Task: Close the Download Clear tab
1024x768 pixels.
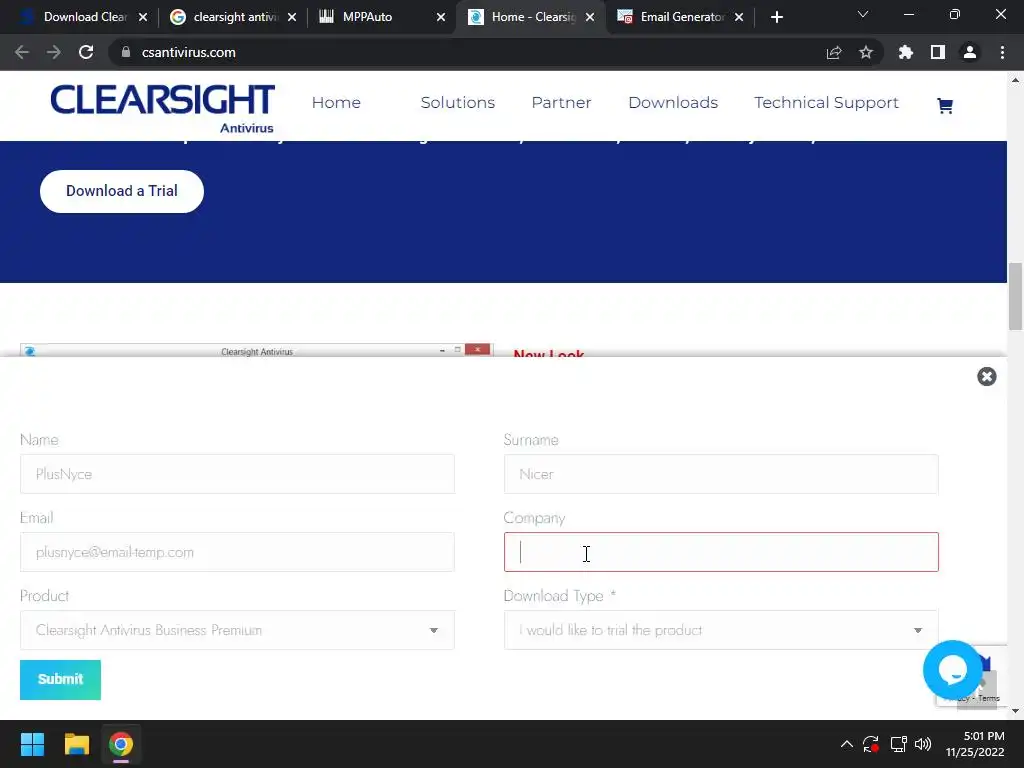Action: click(143, 17)
